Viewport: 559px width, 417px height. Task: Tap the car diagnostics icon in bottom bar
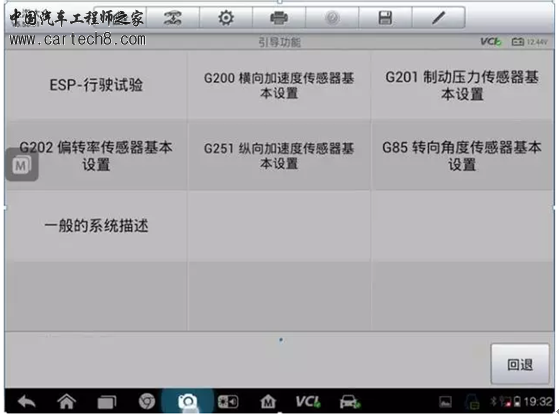pos(350,402)
